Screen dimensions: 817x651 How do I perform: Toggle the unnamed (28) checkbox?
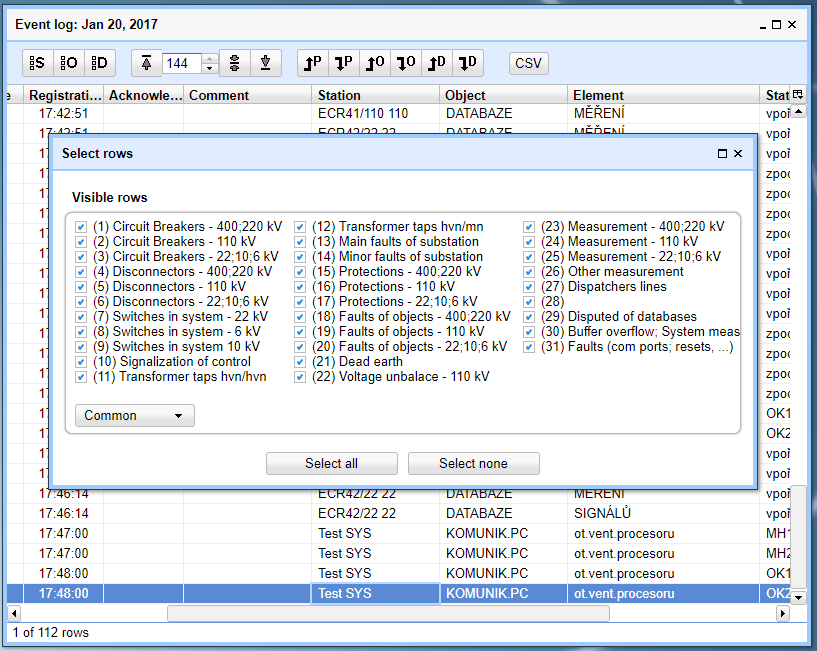[x=529, y=302]
